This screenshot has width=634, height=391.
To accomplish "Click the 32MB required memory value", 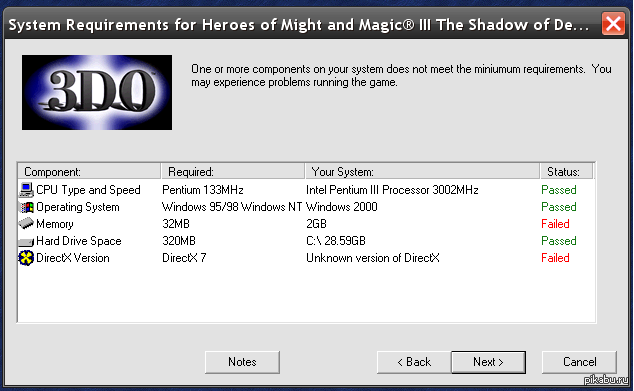I will click(x=176, y=224).
